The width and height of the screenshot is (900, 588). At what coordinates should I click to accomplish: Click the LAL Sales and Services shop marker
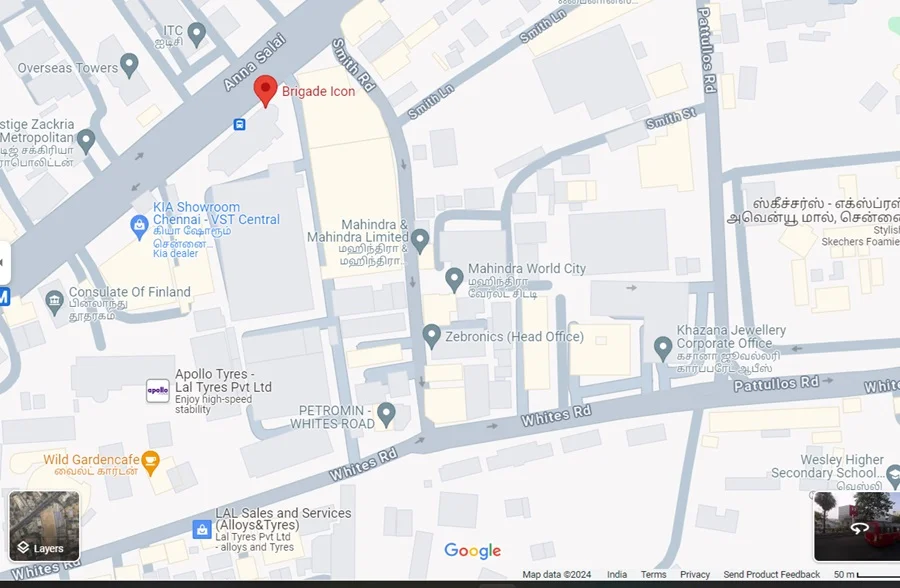point(201,529)
